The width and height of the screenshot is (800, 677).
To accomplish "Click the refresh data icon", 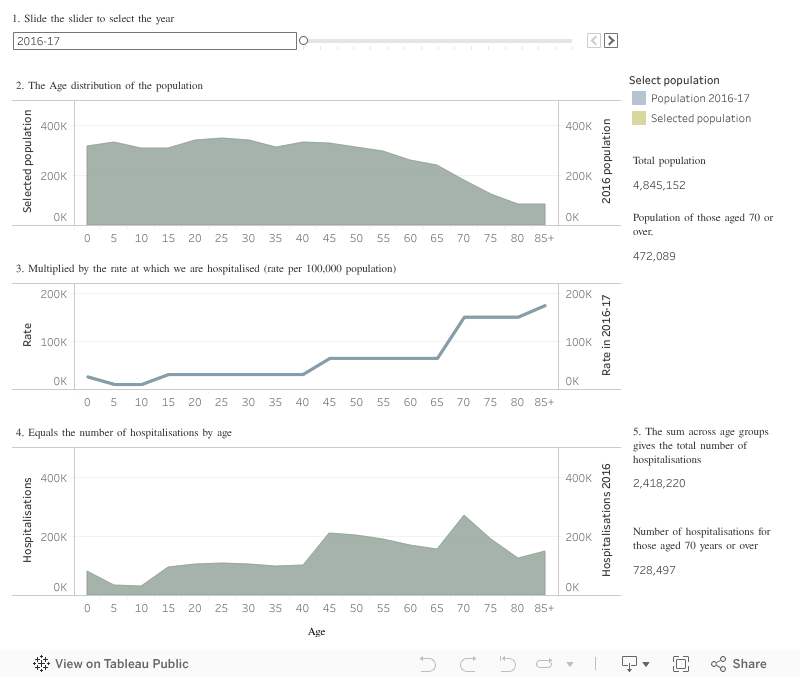I will [x=545, y=663].
